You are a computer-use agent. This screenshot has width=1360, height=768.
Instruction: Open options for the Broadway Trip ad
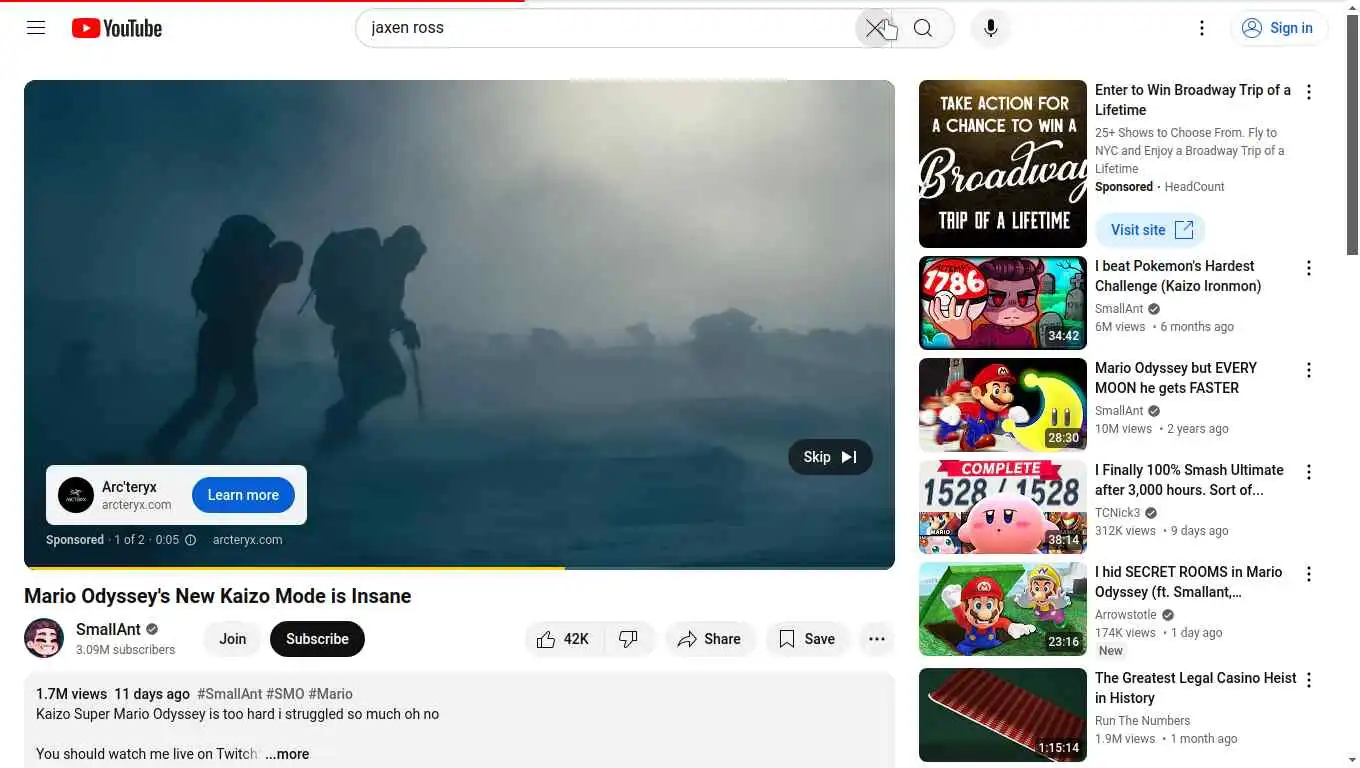1308,92
